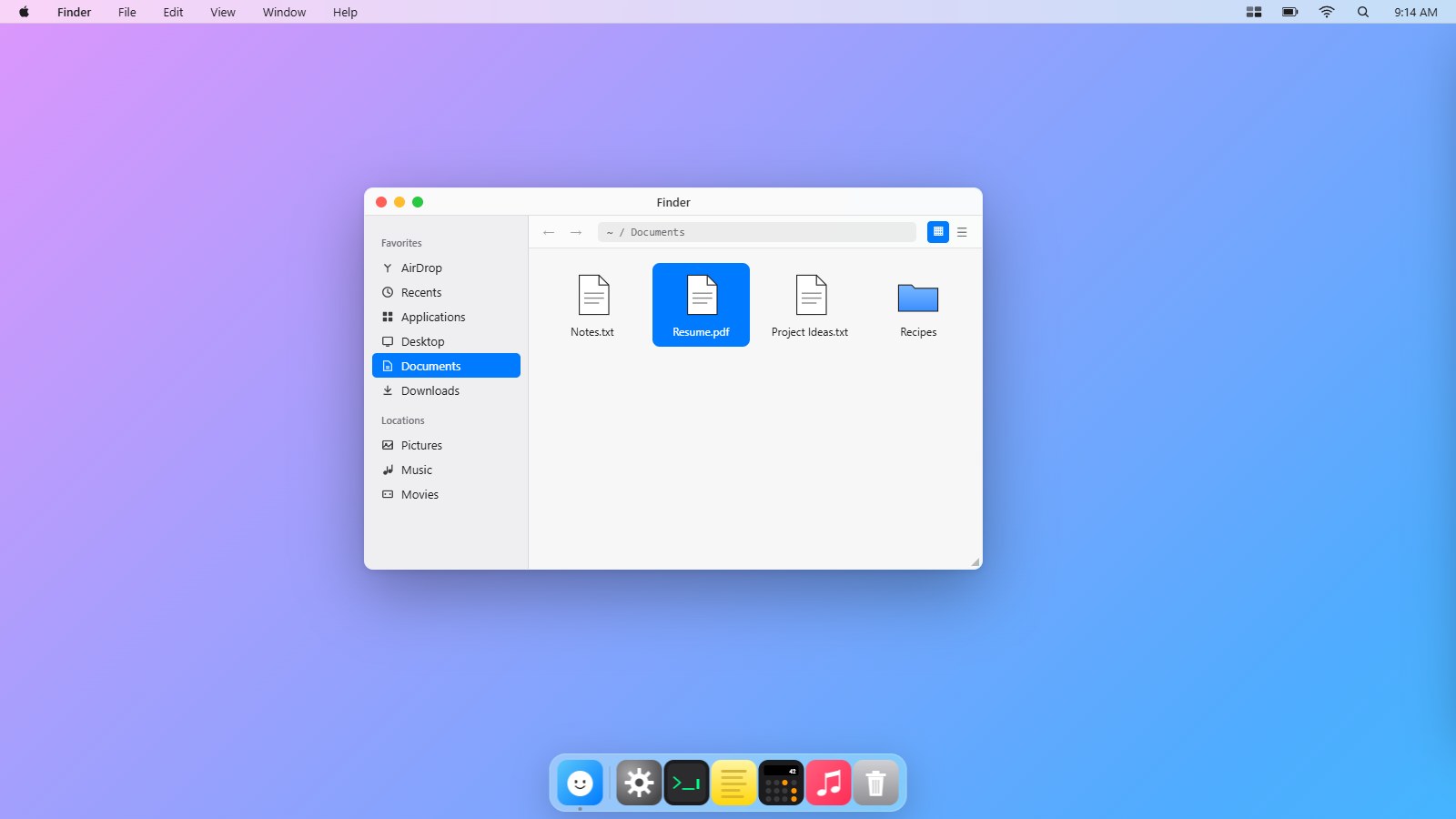Open Pictures in the sidebar
This screenshot has height=819, width=1456.
coord(446,445)
